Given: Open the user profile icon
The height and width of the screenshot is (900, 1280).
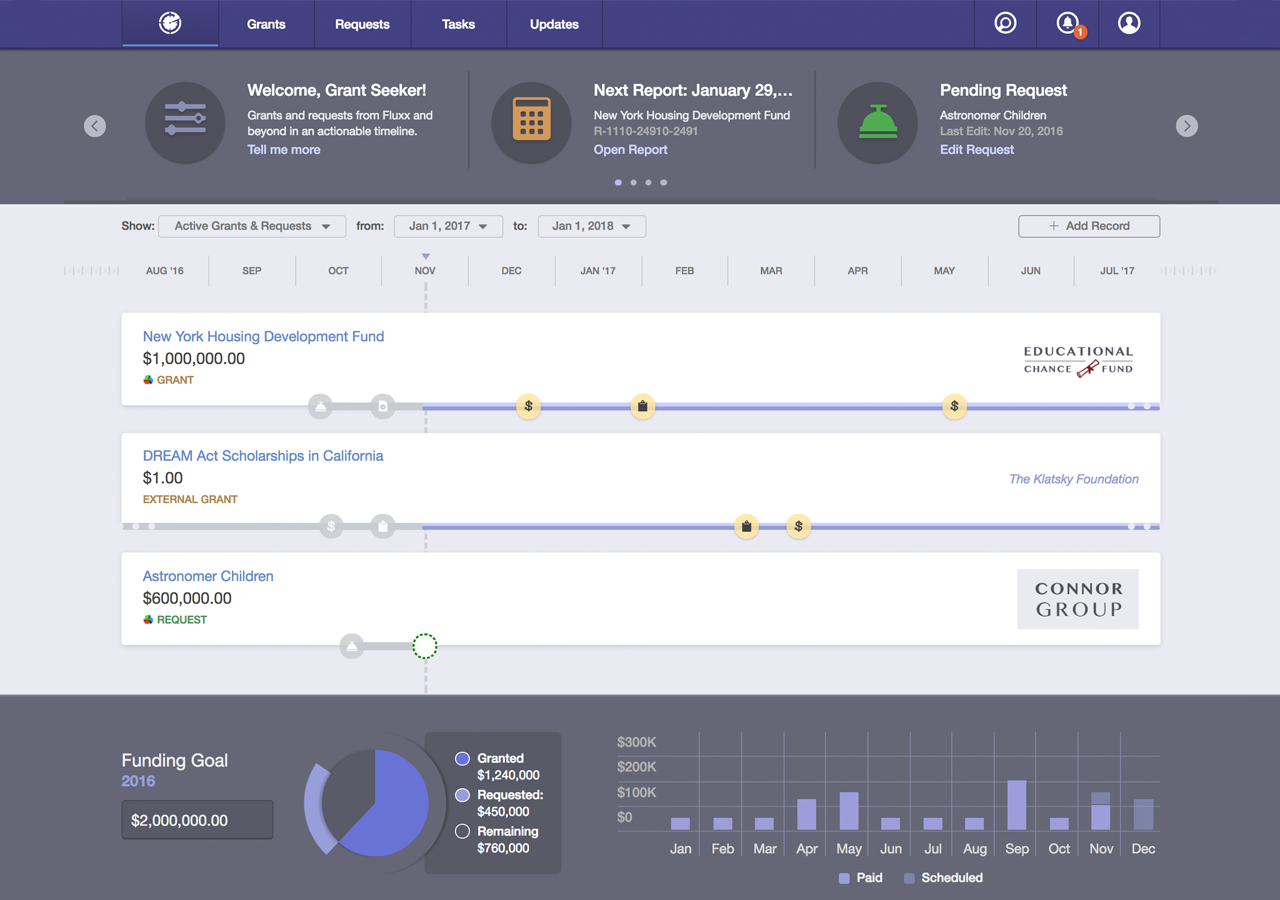Looking at the screenshot, I should [1129, 23].
